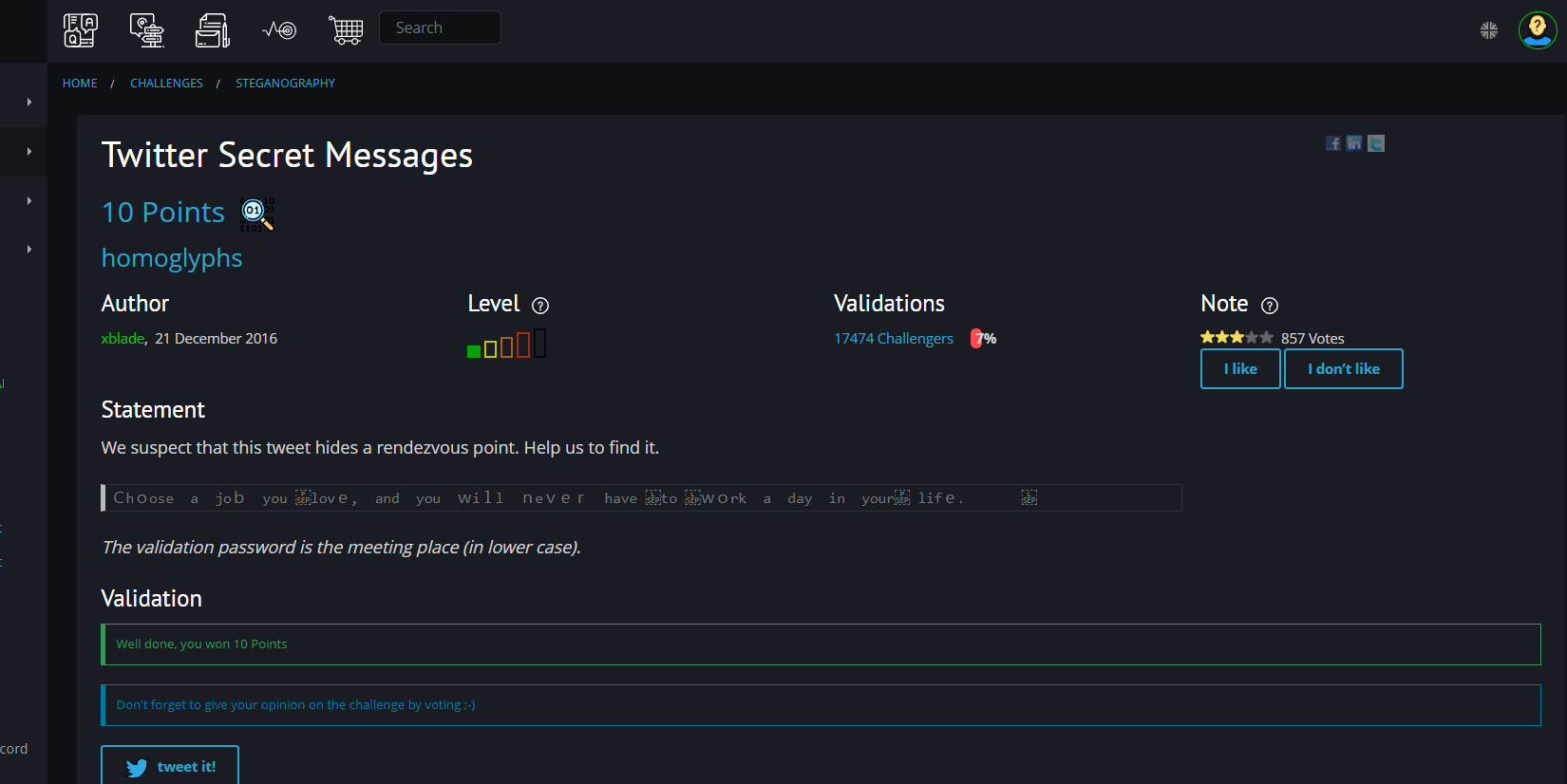Viewport: 1567px width, 784px height.
Task: Share on LinkedIn icon
Action: 1354,143
